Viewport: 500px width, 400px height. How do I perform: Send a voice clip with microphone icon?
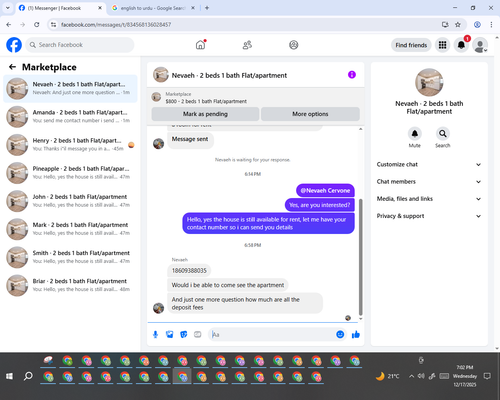click(155, 334)
